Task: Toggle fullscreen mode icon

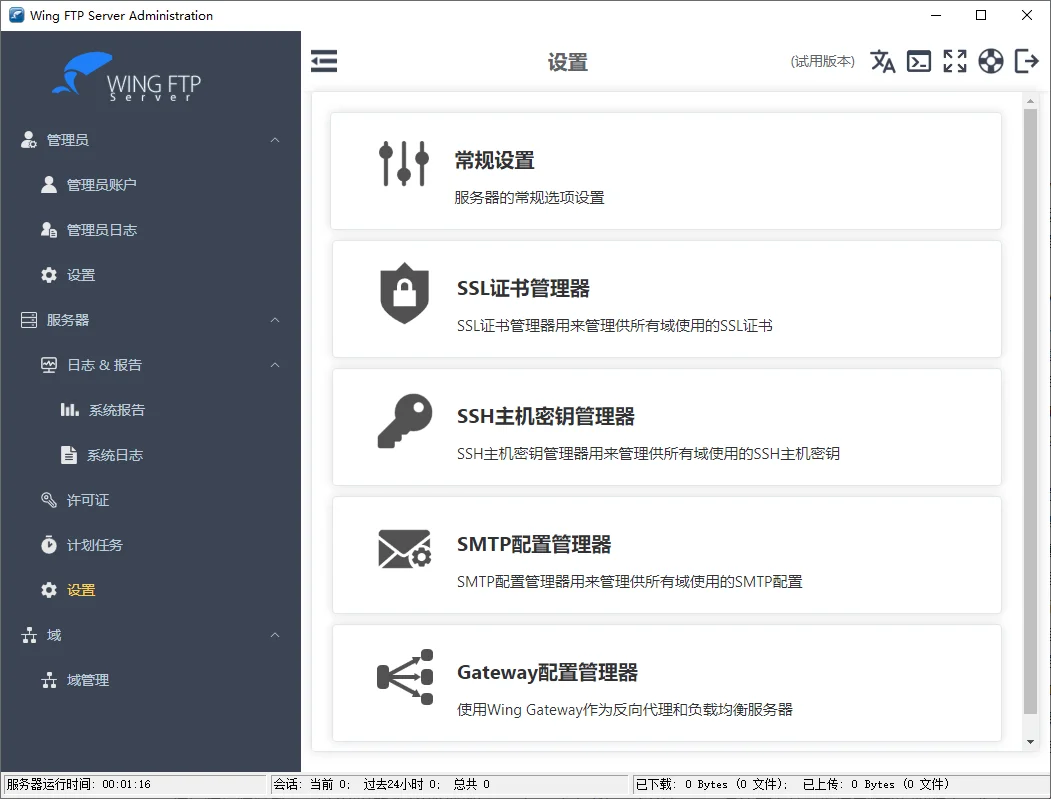Action: [955, 61]
